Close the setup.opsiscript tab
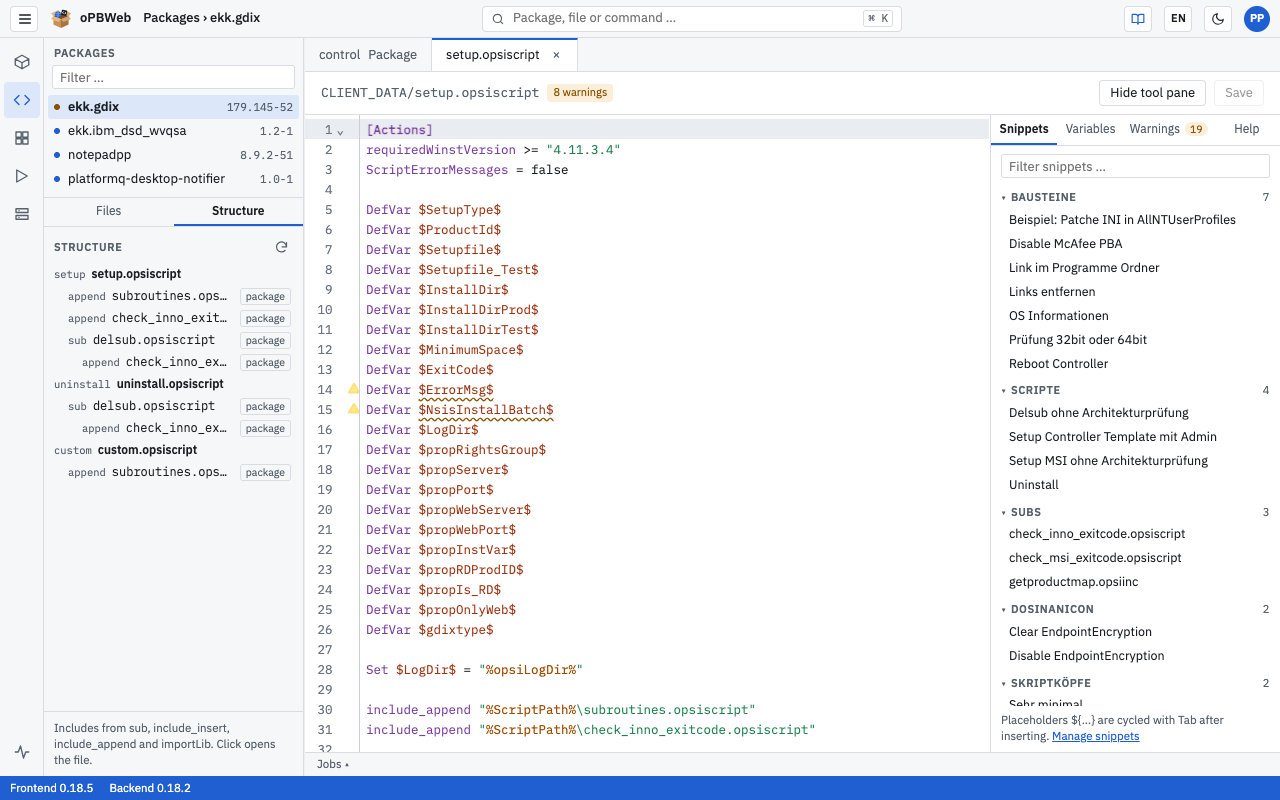 tap(556, 55)
